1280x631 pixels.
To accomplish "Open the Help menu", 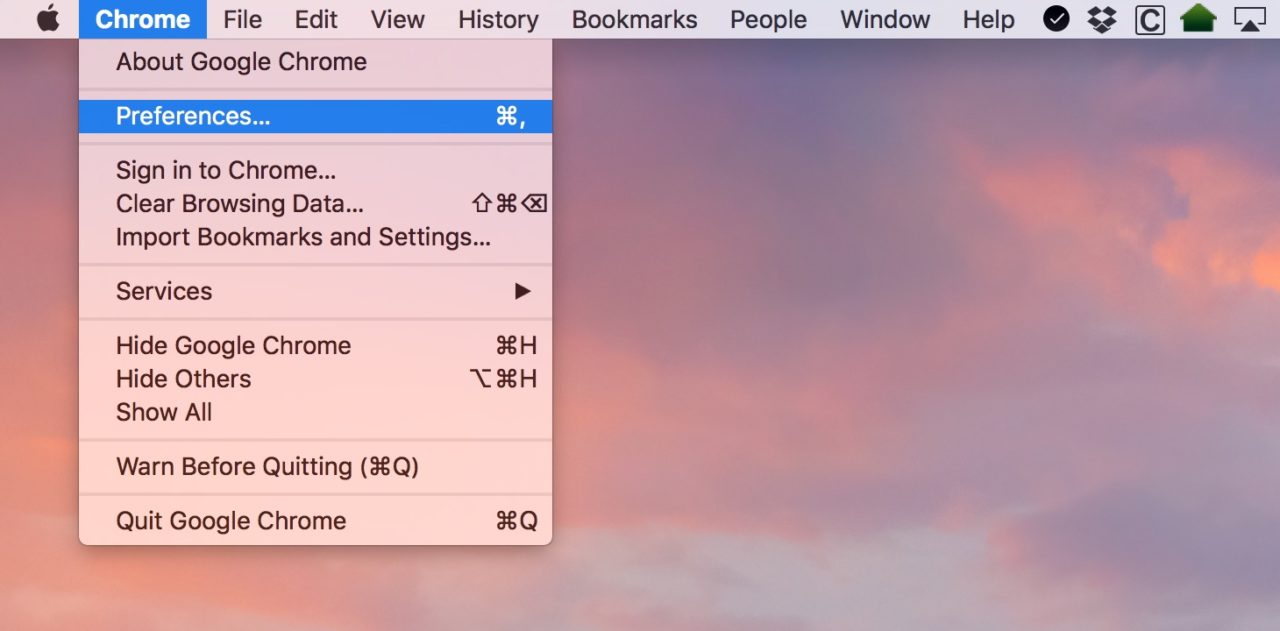I will tap(989, 19).
